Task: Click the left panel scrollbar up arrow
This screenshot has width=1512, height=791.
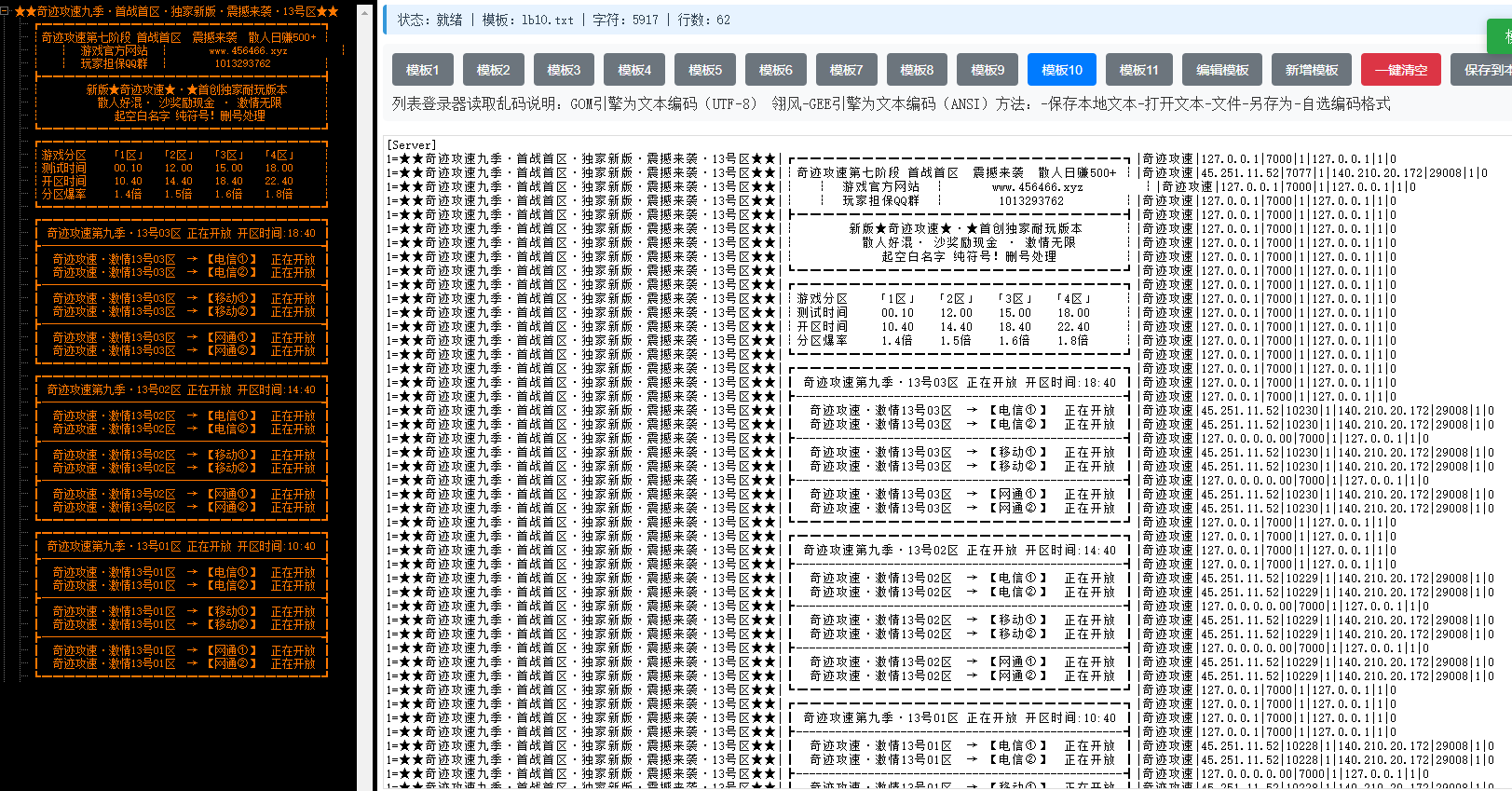Action: coord(364,12)
